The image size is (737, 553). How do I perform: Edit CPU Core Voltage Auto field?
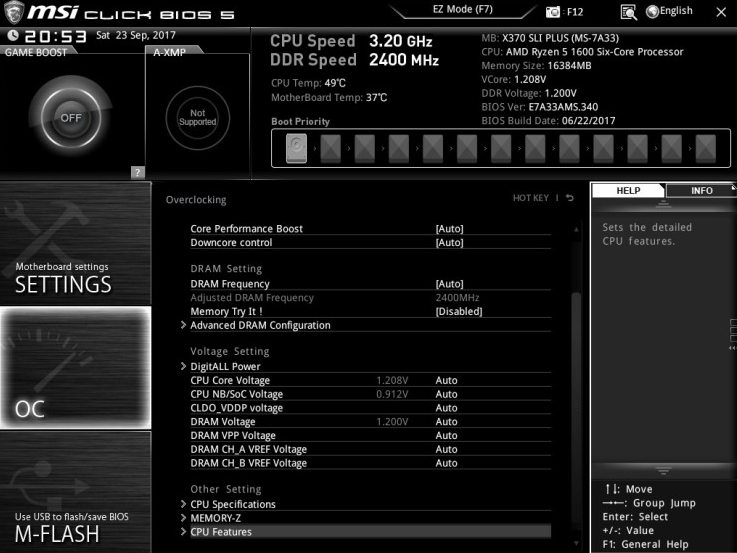tap(446, 380)
